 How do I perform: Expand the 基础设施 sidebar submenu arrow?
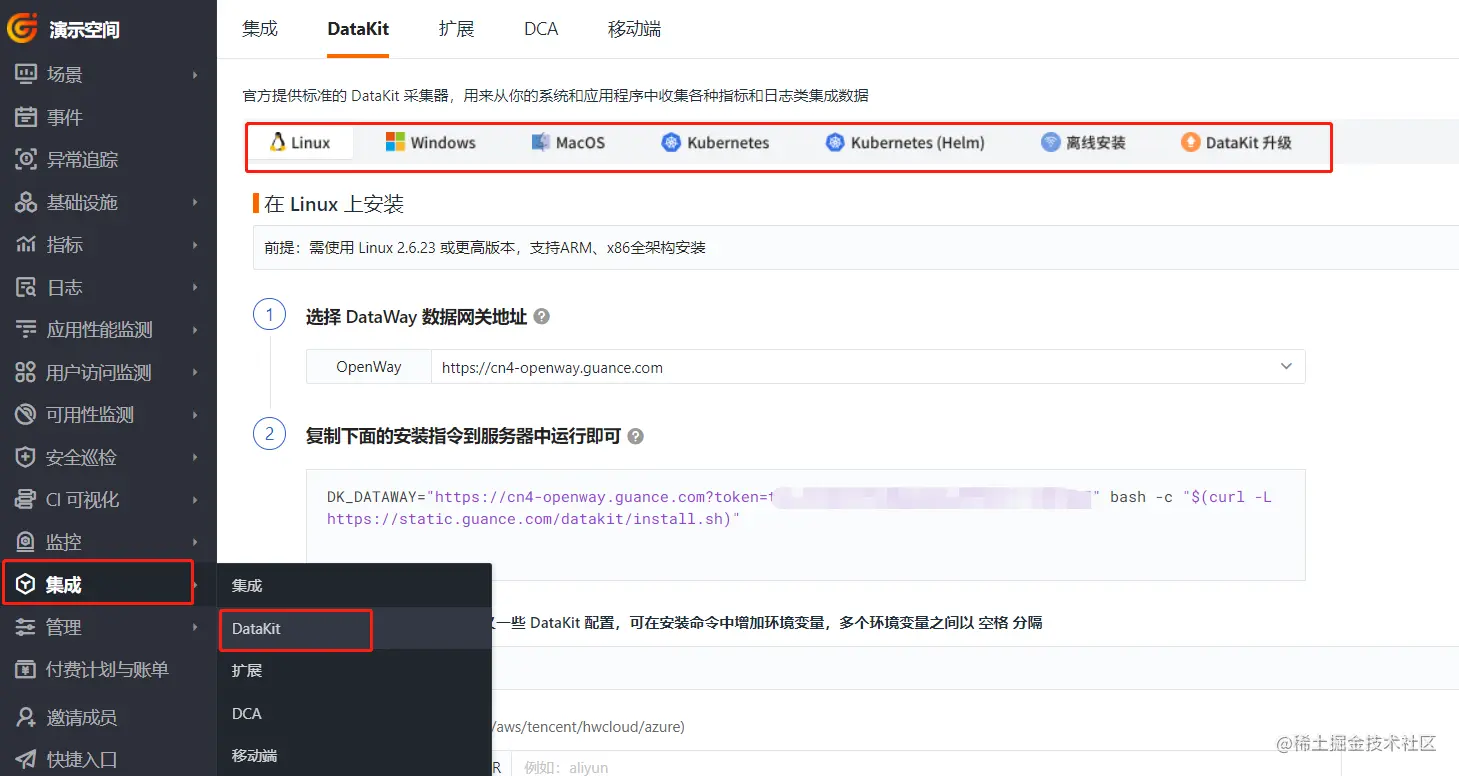click(x=195, y=202)
